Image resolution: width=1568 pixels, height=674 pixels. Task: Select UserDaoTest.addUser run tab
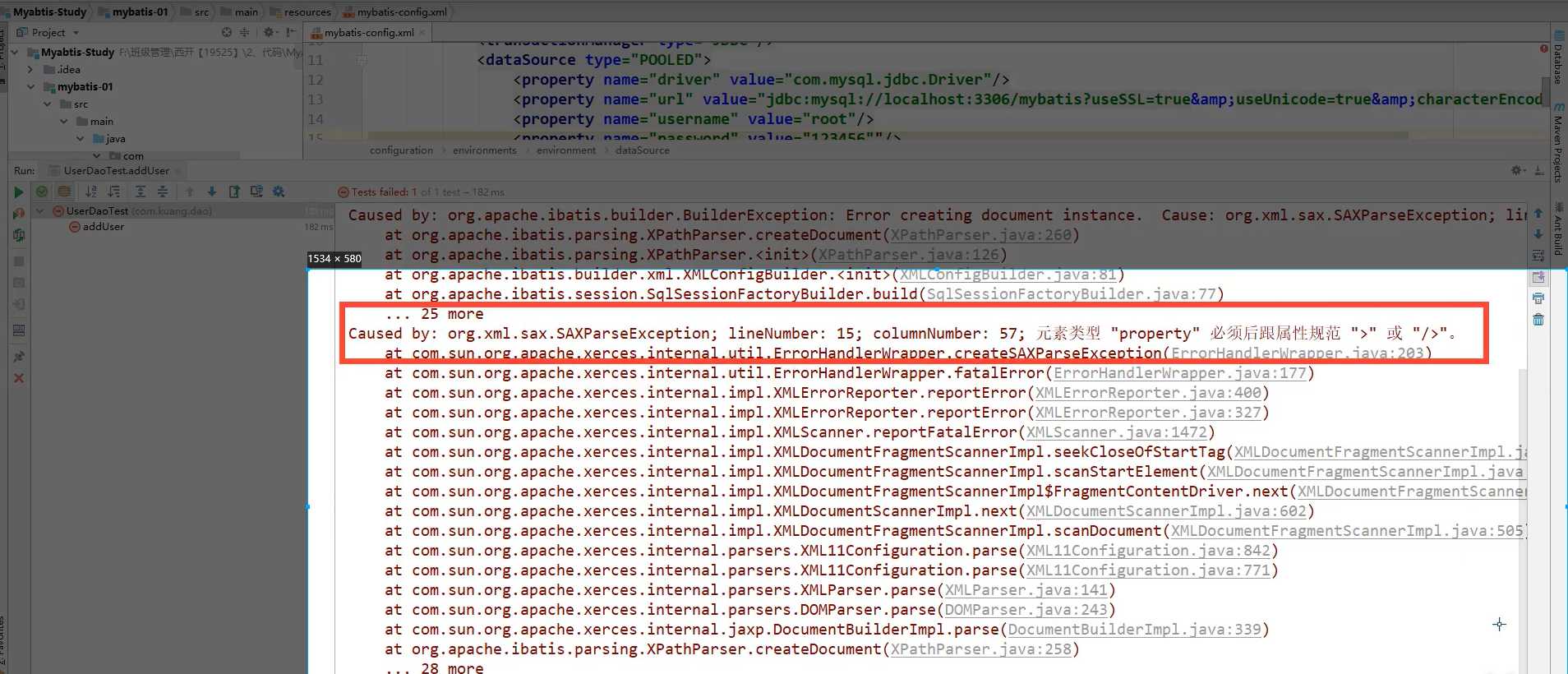coord(116,170)
